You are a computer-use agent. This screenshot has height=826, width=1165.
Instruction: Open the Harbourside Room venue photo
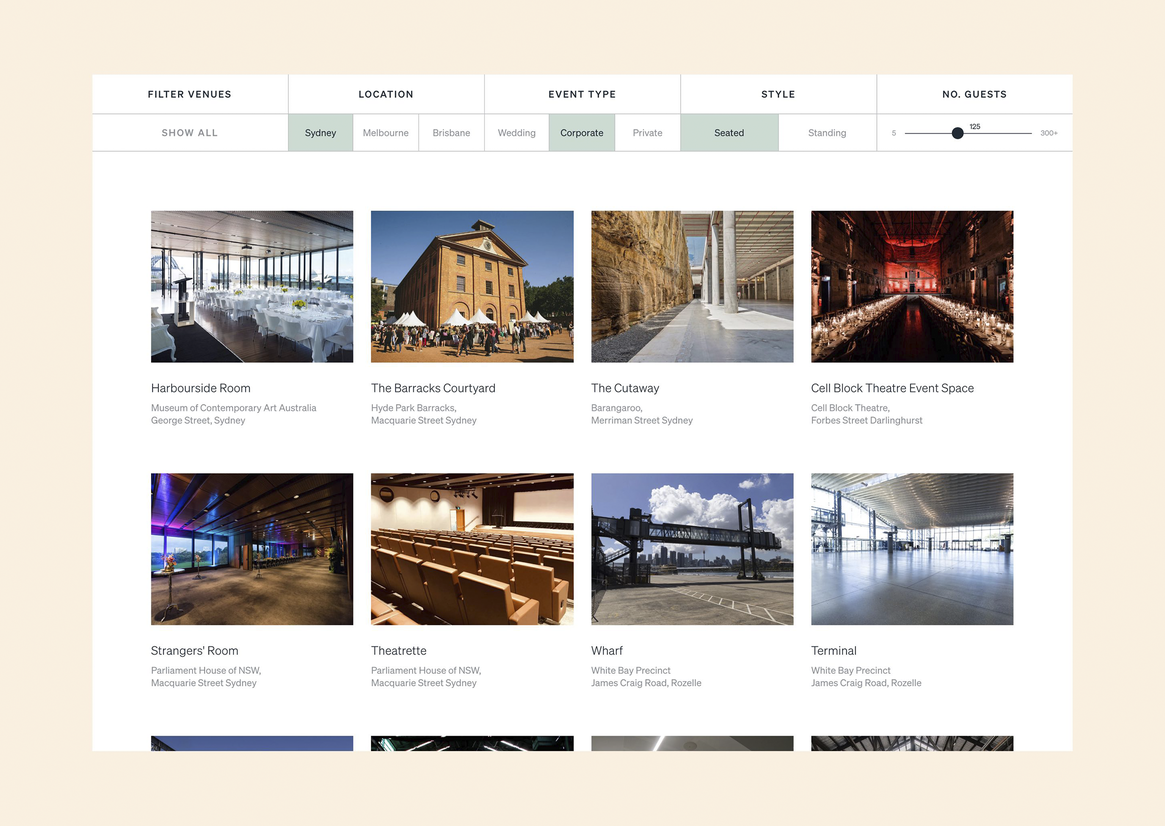(x=252, y=286)
